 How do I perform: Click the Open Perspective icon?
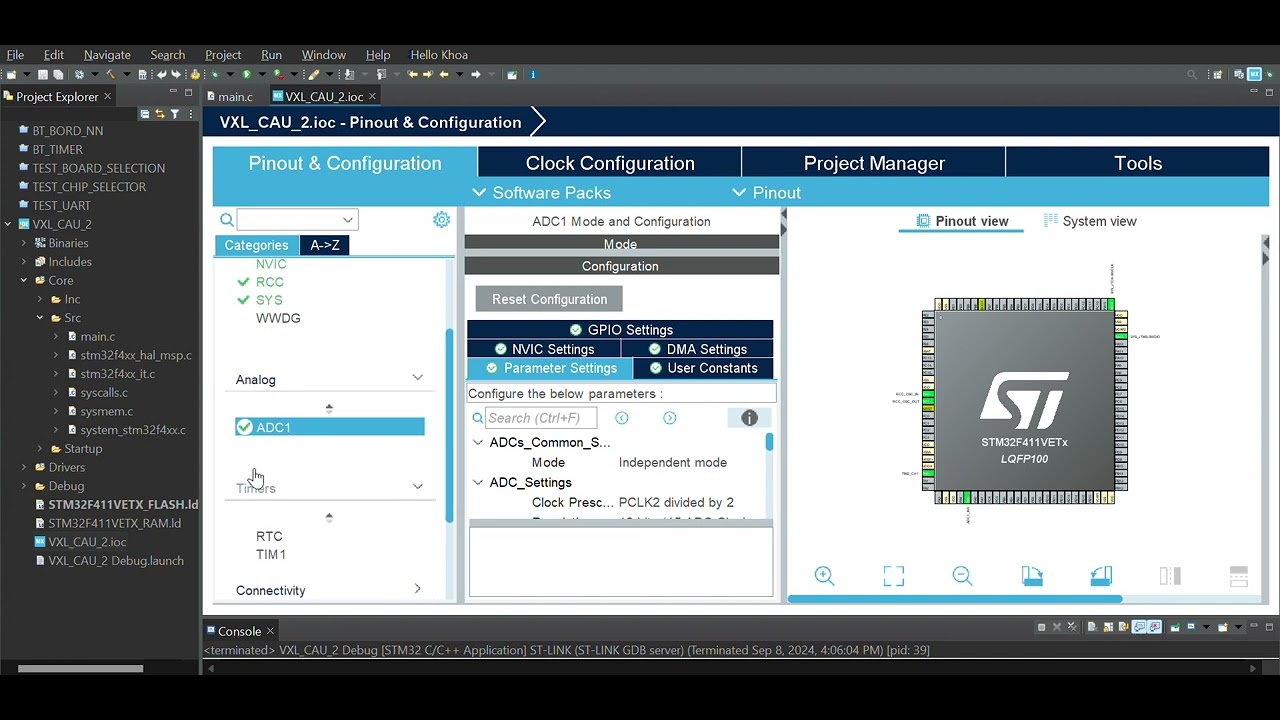(x=1217, y=74)
